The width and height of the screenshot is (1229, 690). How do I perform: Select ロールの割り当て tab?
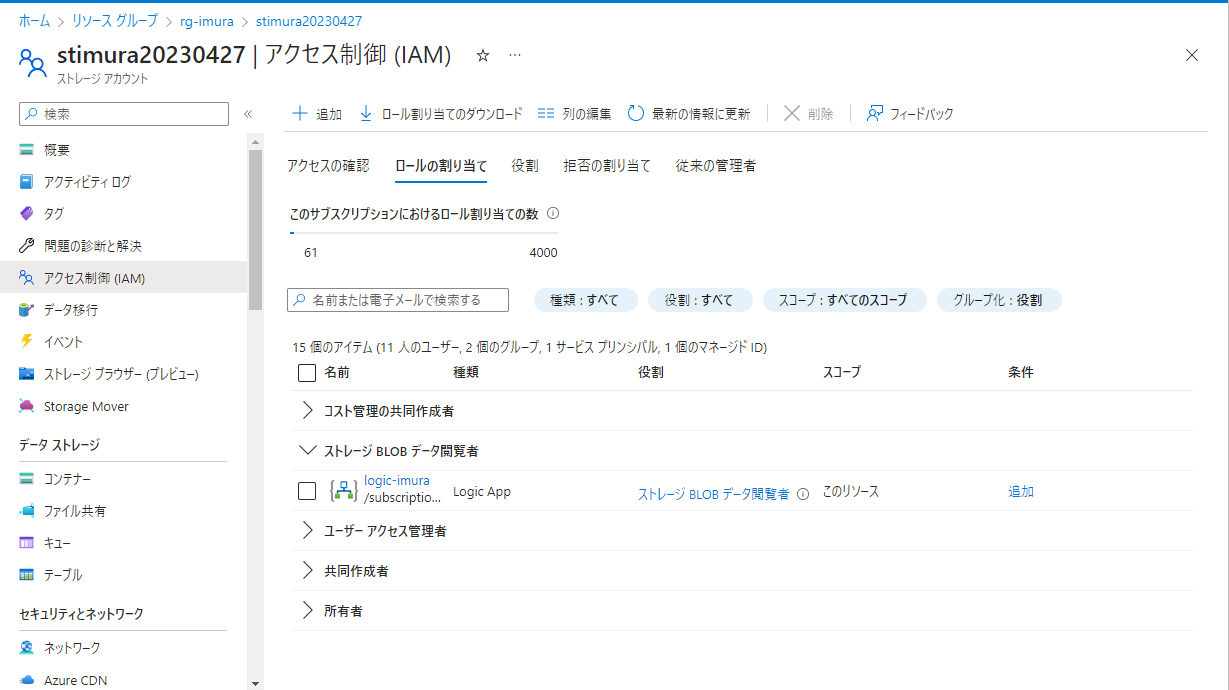pos(441,166)
